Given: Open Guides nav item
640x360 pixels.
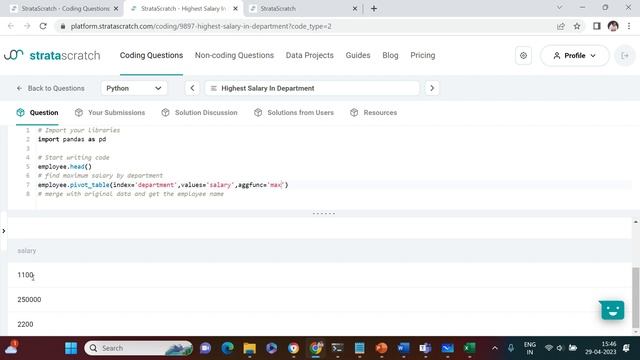Looking at the screenshot, I should click(358, 56).
